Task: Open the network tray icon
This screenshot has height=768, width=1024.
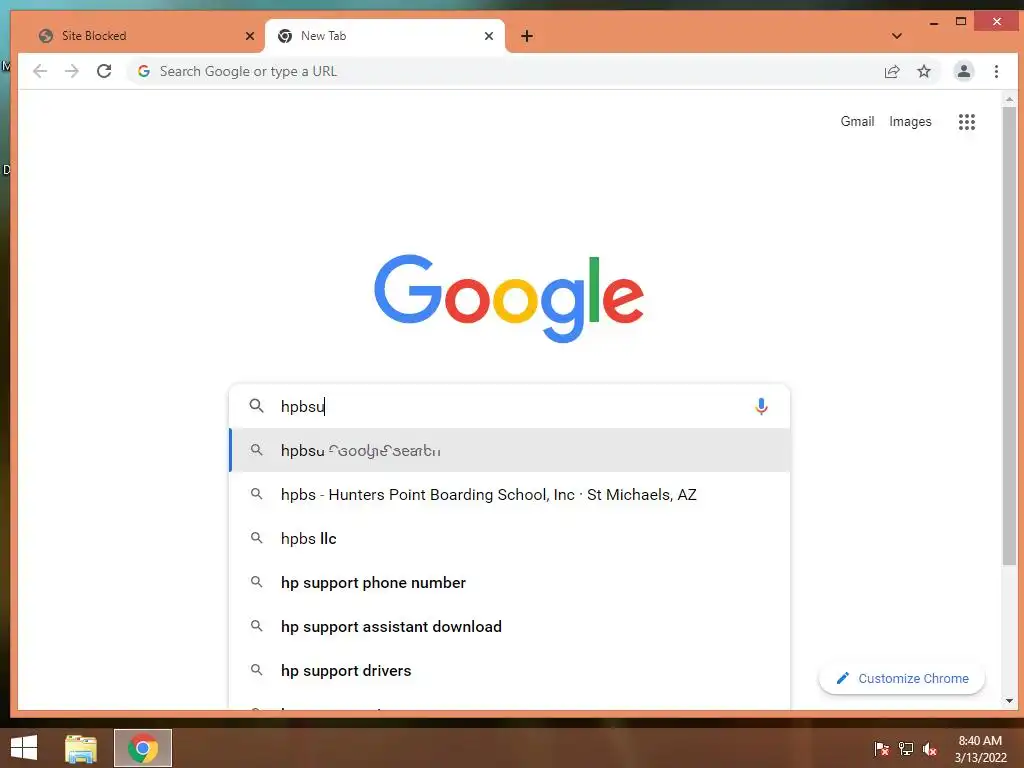Action: click(x=906, y=749)
